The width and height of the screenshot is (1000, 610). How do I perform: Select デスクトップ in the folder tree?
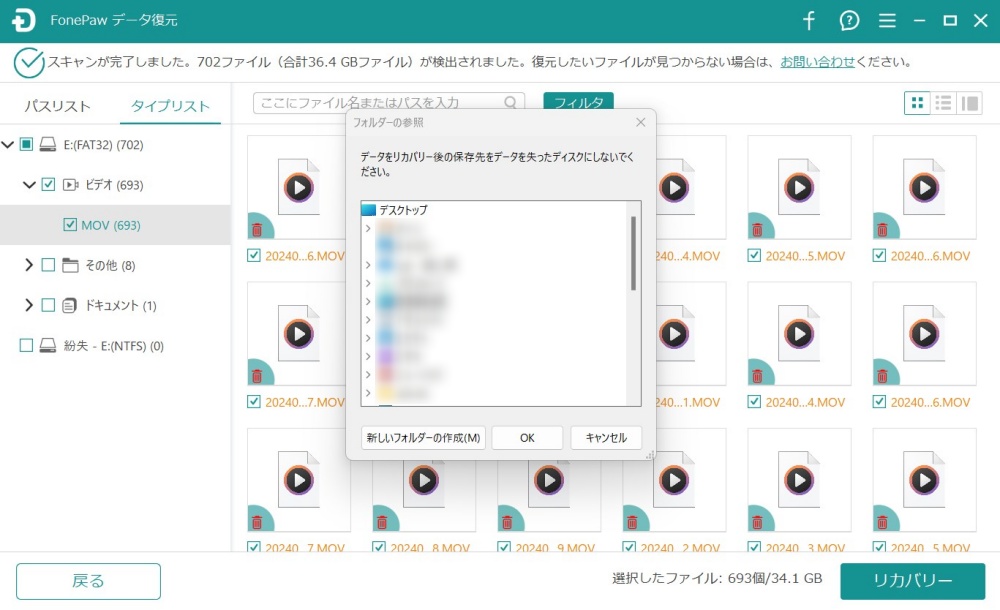(403, 209)
